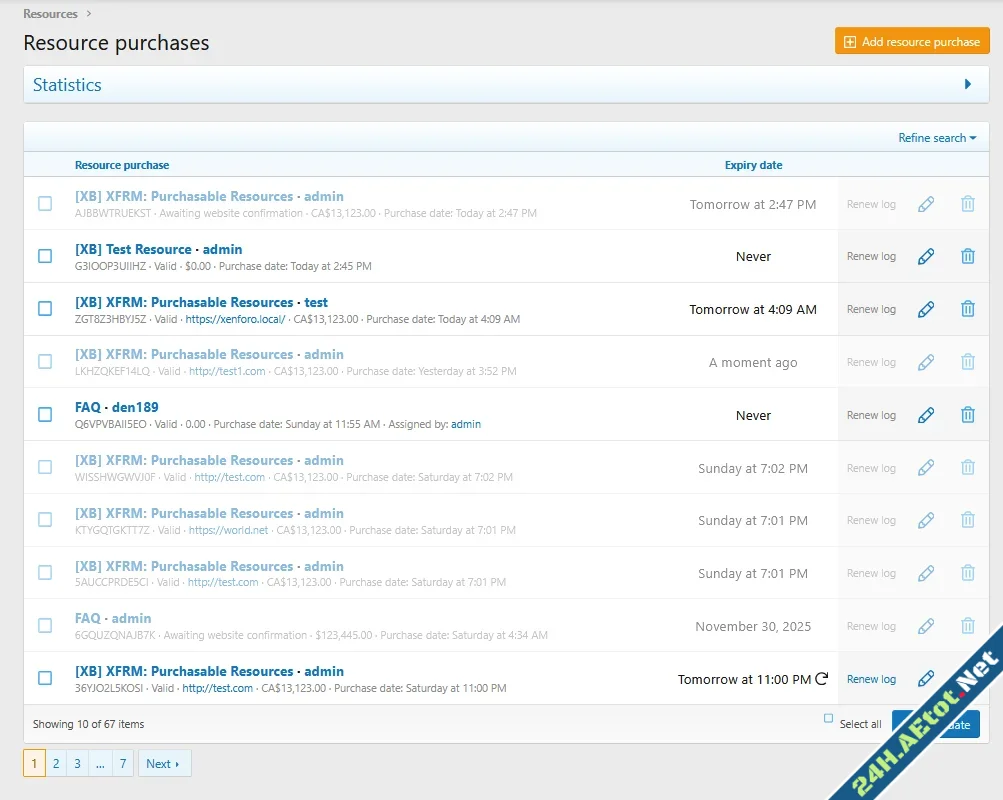Check the box beside [XB] Test Resource
Screen dimensions: 1003x800
(44, 255)
